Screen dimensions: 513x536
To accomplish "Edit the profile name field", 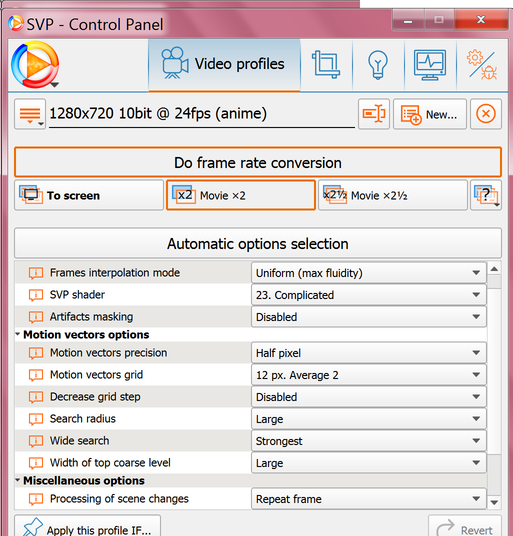I will (202, 114).
